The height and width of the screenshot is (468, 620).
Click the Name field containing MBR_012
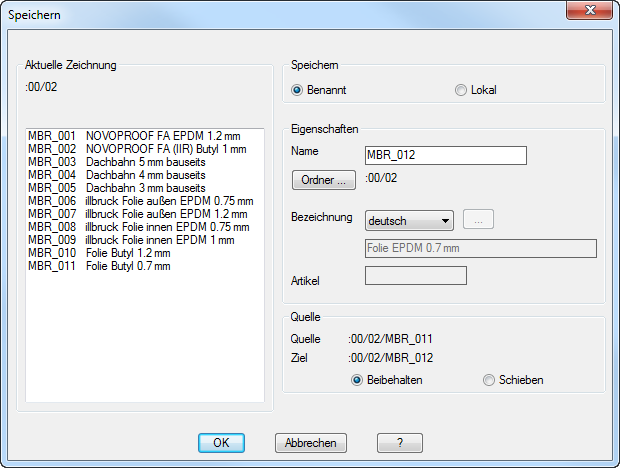pos(446,155)
